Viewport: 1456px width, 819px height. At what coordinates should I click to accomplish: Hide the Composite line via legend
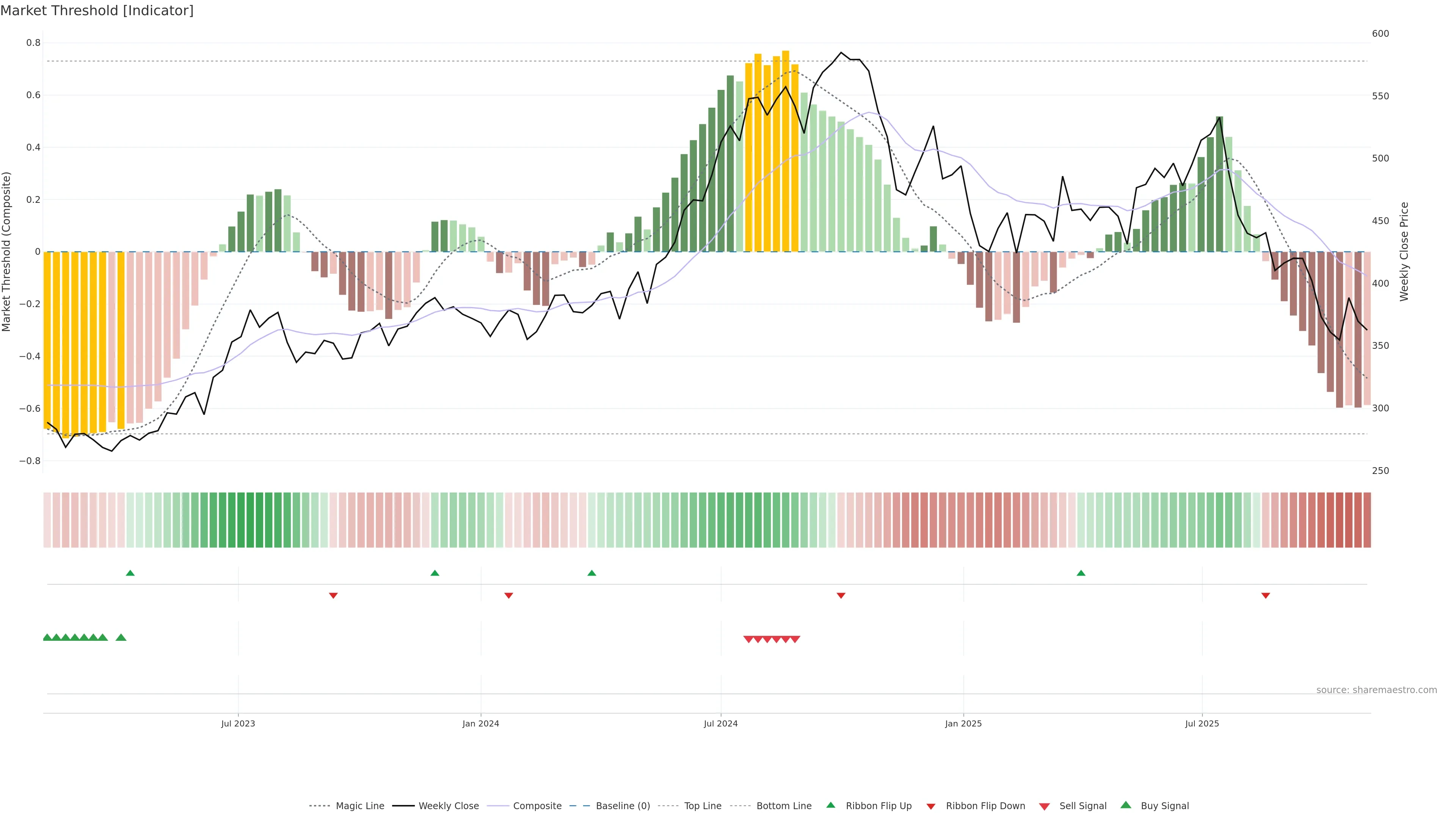pos(537,806)
